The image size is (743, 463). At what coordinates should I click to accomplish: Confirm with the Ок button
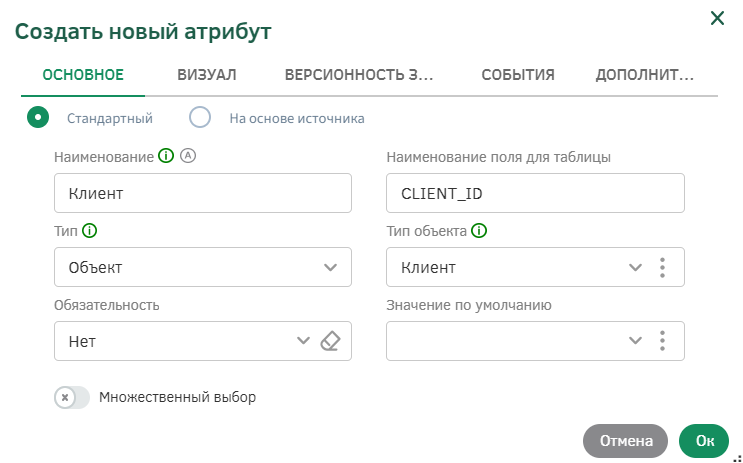click(705, 441)
